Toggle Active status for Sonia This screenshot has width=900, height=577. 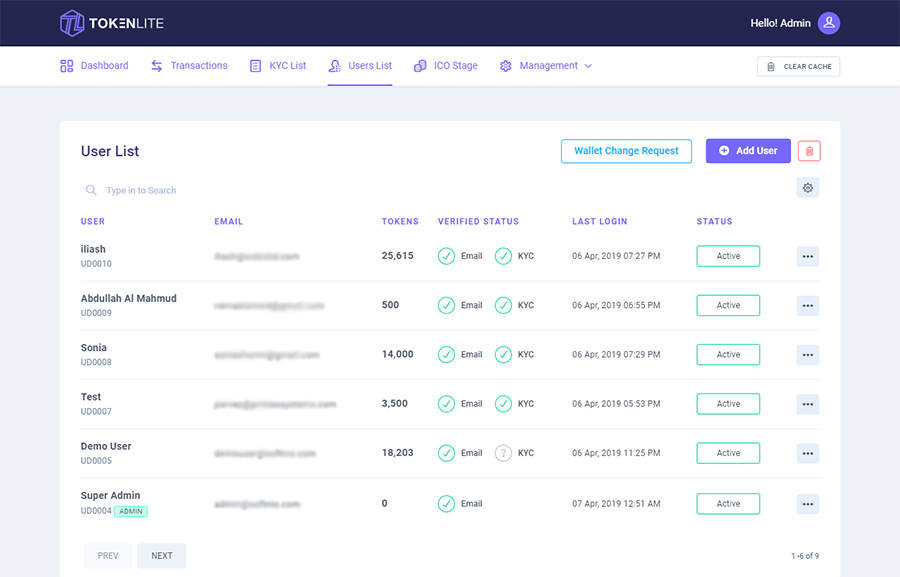pyautogui.click(x=727, y=354)
